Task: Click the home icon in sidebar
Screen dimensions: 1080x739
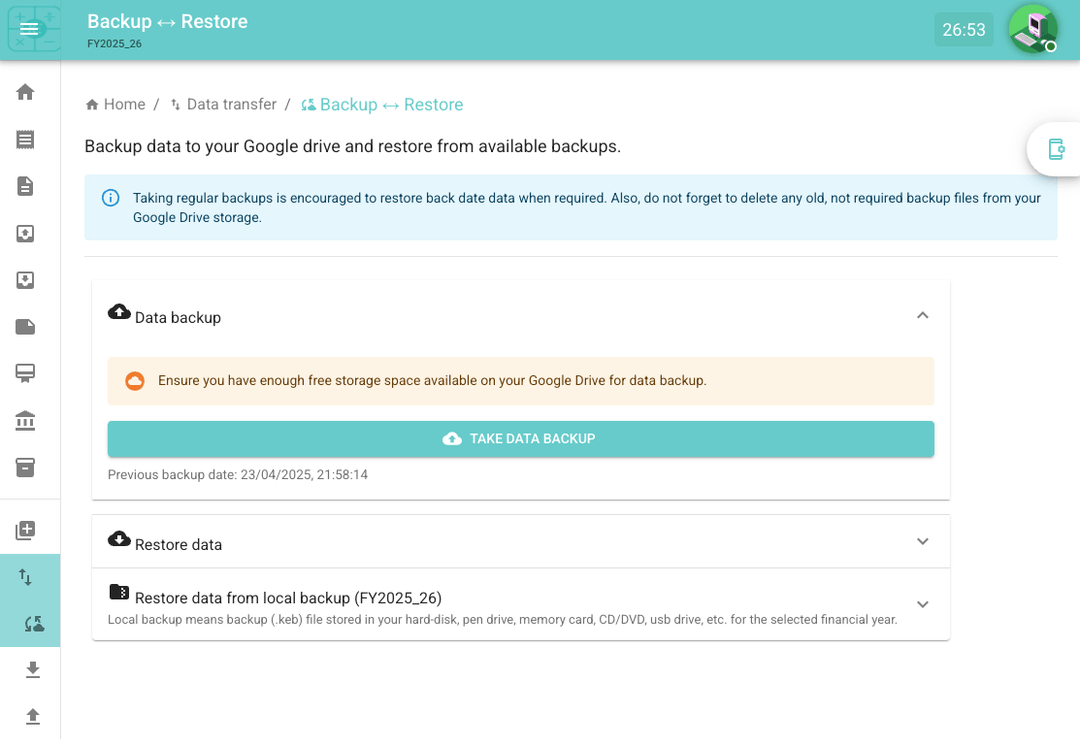Action: 26,92
